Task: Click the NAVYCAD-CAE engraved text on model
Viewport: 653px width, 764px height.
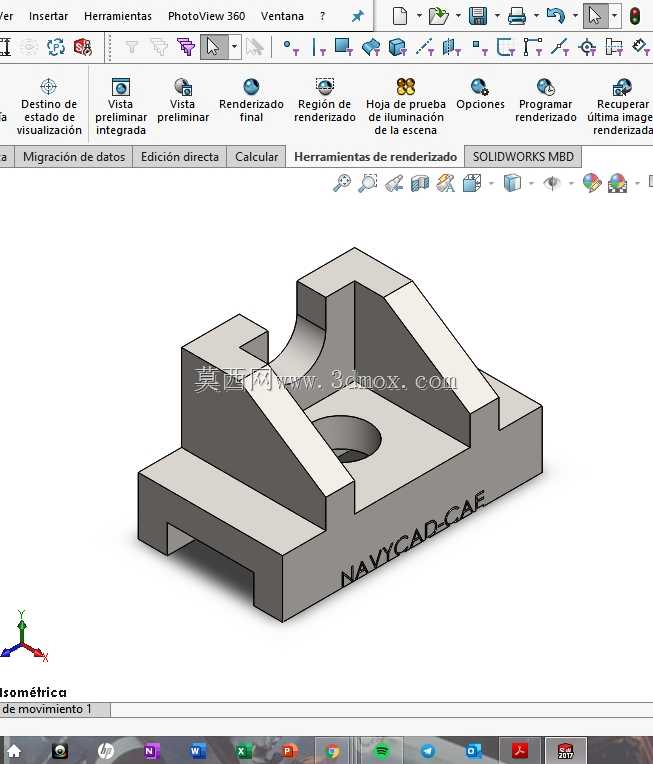Action: (413, 538)
